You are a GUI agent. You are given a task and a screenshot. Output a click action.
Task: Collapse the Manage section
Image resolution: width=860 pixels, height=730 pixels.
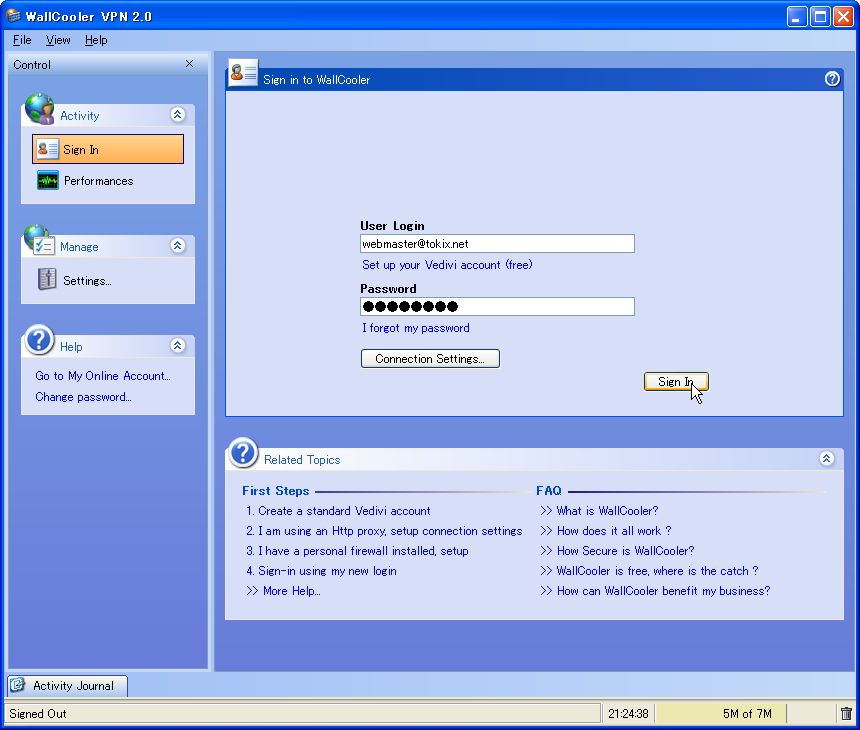coord(177,245)
